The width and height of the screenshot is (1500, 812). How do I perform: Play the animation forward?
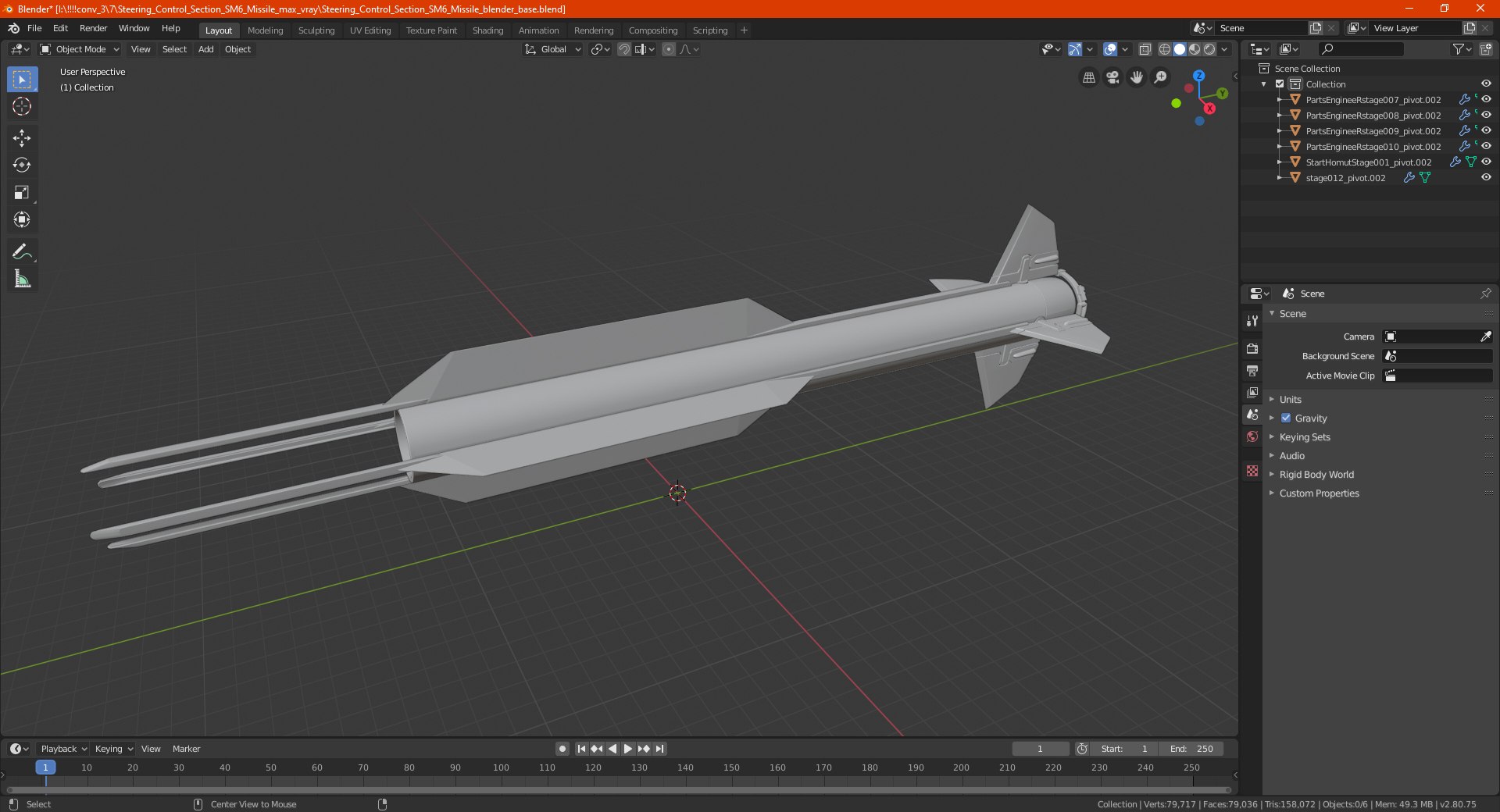click(x=627, y=749)
